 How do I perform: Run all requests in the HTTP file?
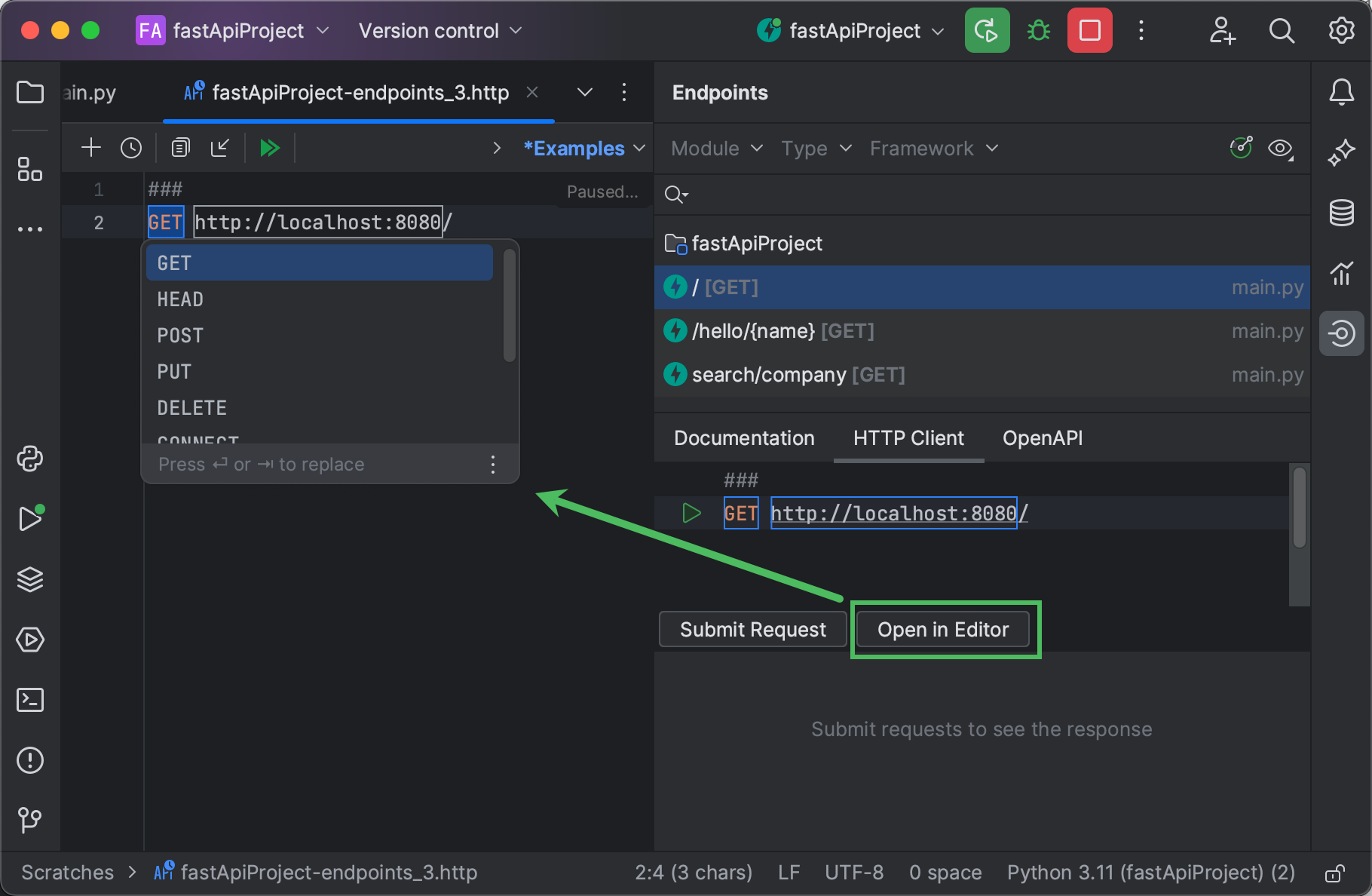270,147
